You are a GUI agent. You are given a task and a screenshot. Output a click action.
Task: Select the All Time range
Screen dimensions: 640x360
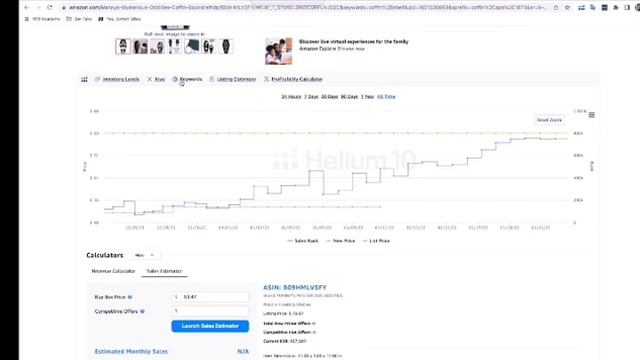click(x=386, y=97)
